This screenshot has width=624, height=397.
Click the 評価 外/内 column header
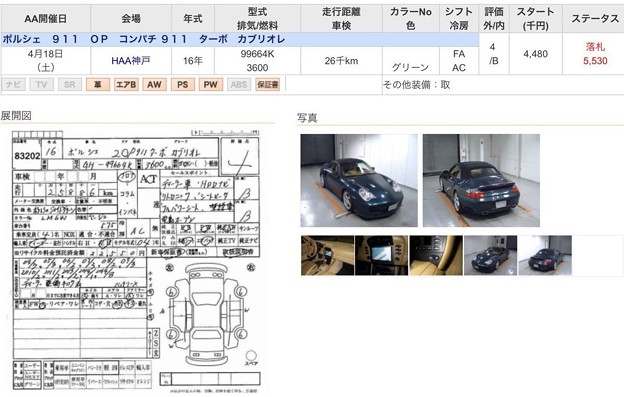[x=494, y=19]
